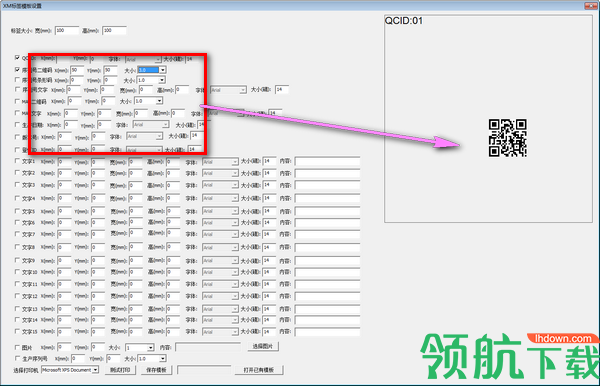The height and width of the screenshot is (386, 600).
Task: Open the 序列号条形码 大小 dropdown
Action: click(x=162, y=80)
